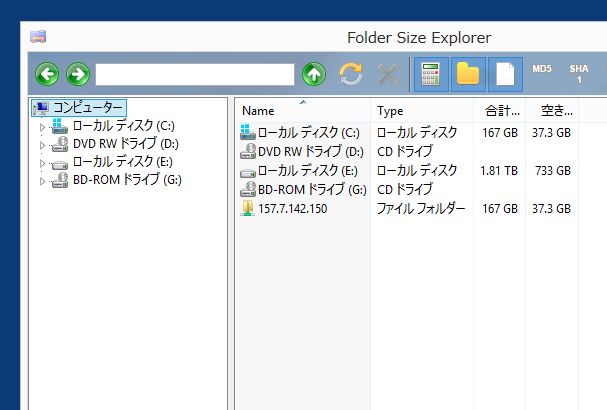Click the D: DVD drive icon in the tree
The width and height of the screenshot is (607, 410).
coord(60,144)
